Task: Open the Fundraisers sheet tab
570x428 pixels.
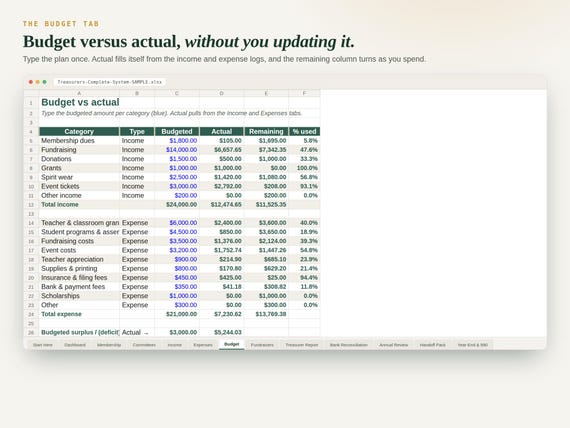Action: coord(262,345)
